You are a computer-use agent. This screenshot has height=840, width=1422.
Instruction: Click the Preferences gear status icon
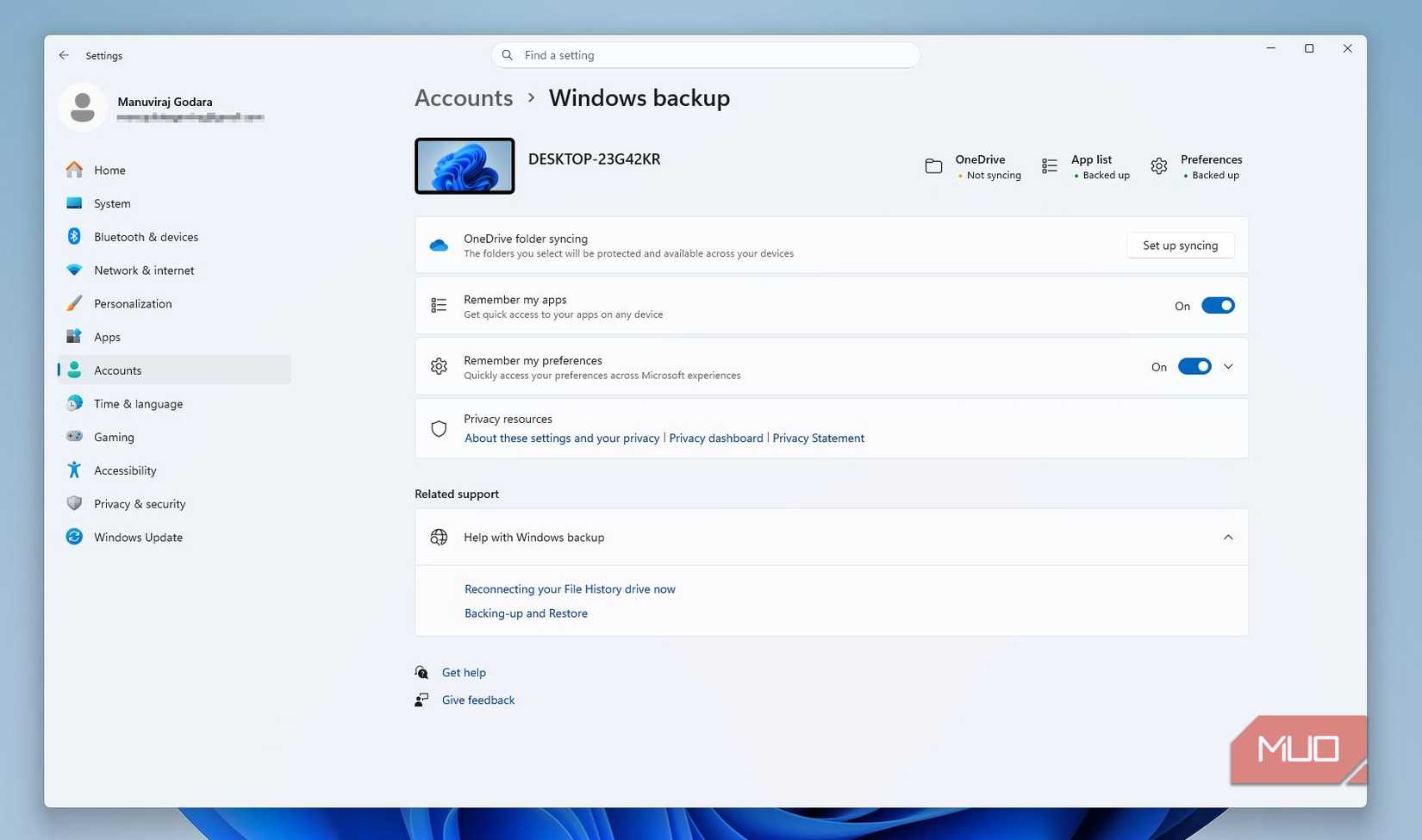[x=1159, y=166]
